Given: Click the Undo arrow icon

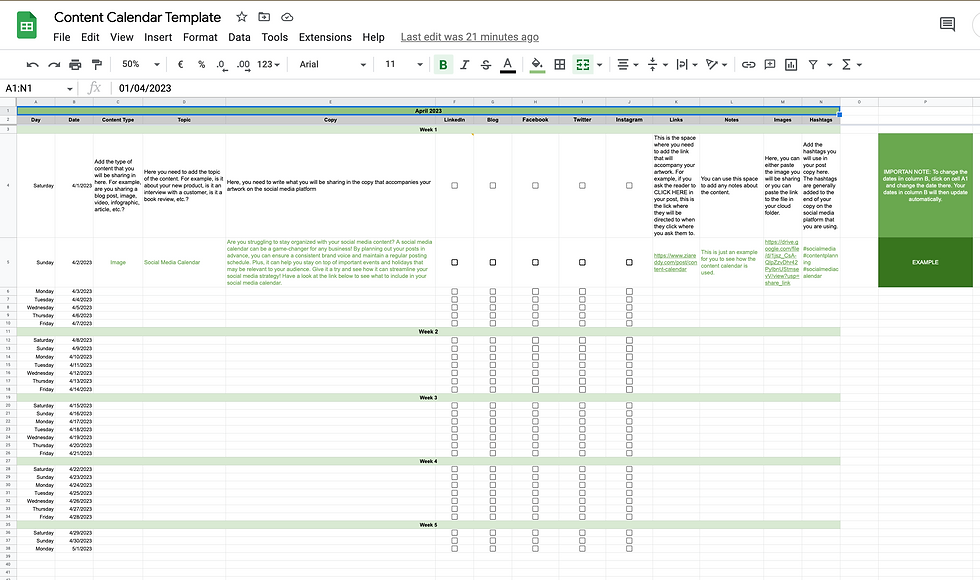Looking at the screenshot, I should pos(32,64).
